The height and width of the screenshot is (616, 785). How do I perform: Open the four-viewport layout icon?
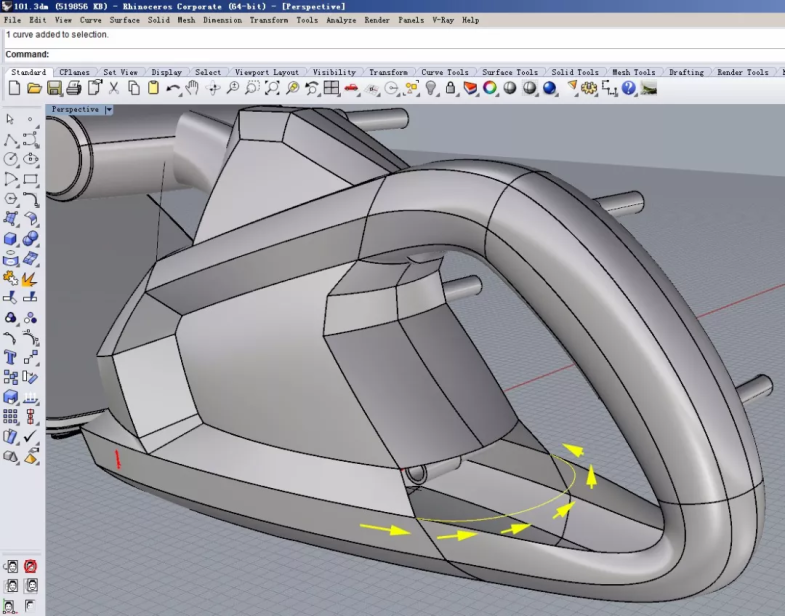coord(331,88)
